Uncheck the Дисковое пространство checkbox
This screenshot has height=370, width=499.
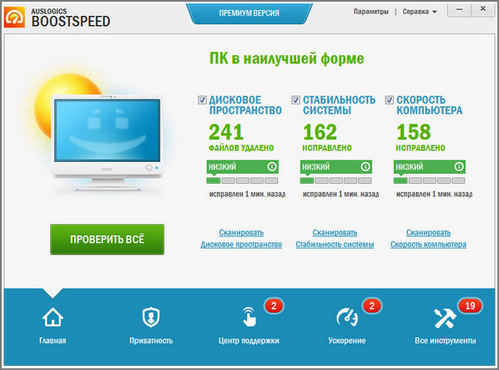coord(202,100)
